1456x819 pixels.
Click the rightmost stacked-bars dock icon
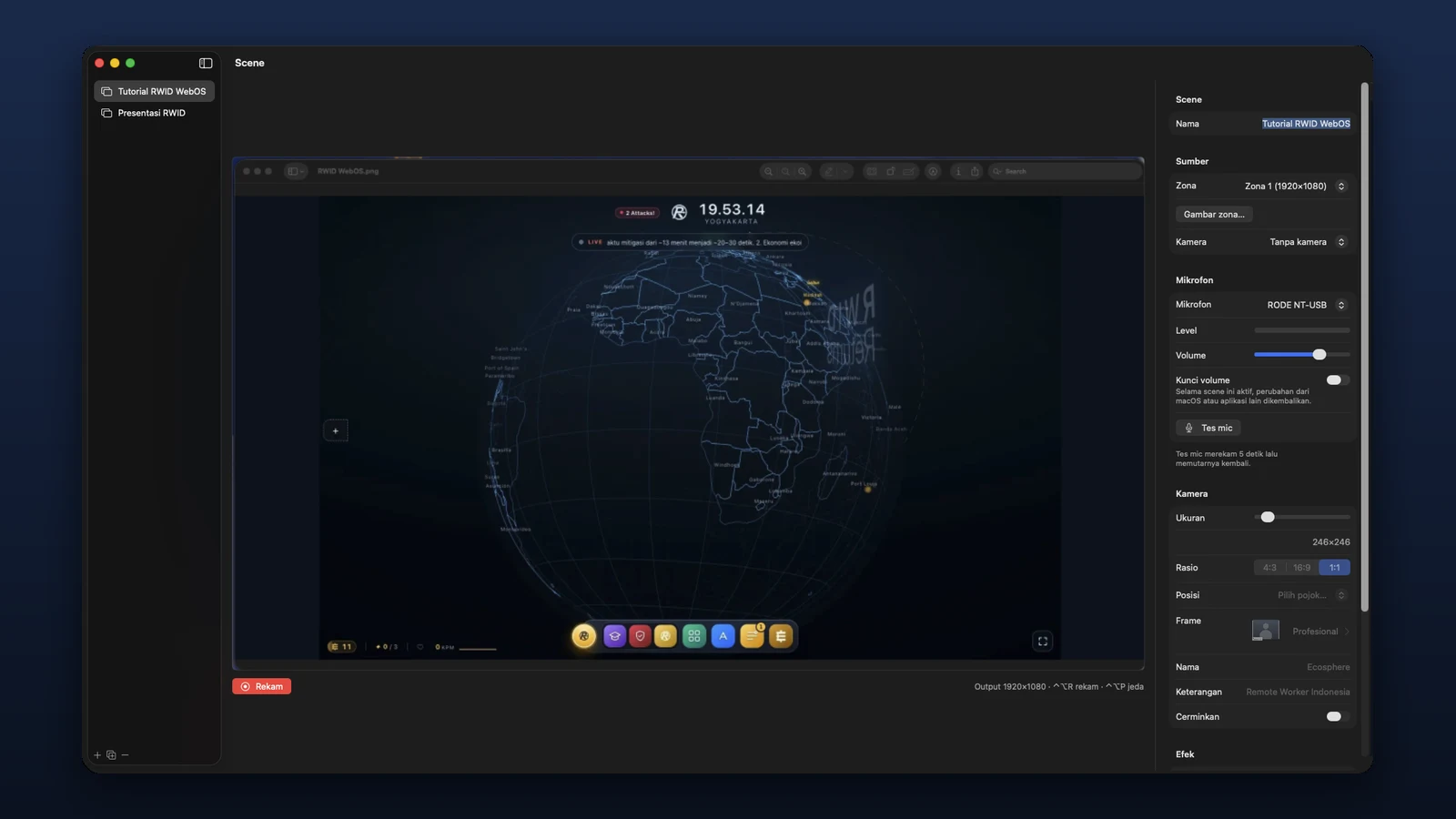click(x=781, y=636)
